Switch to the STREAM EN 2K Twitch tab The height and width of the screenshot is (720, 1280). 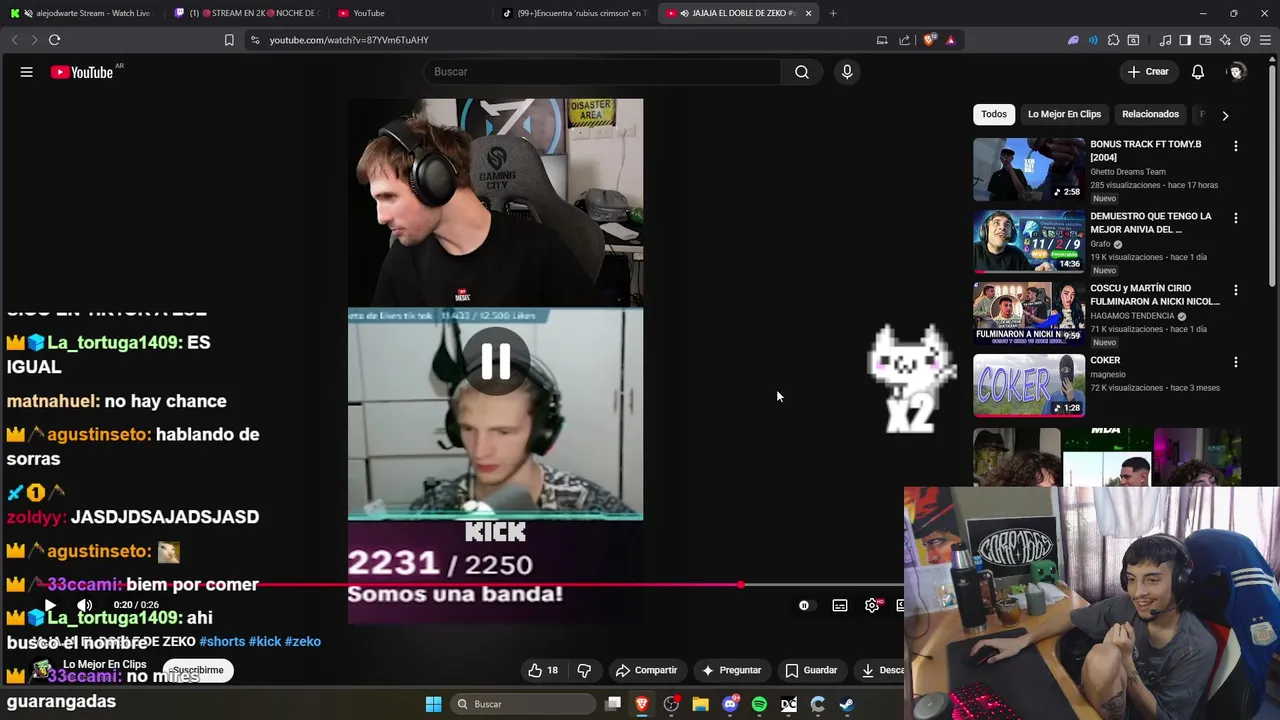click(245, 13)
